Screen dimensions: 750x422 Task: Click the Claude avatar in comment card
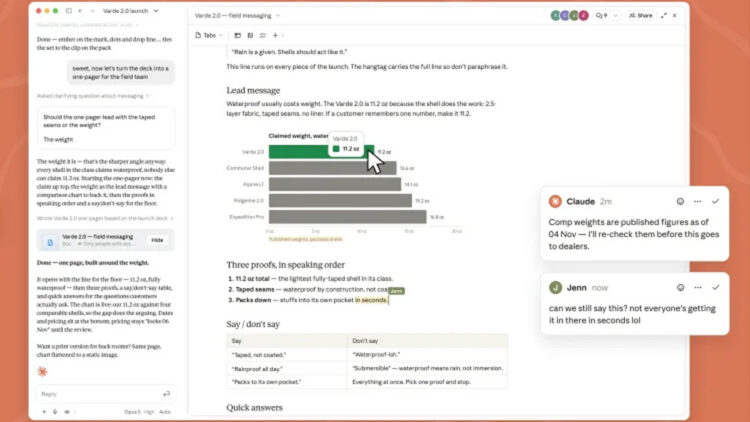tap(555, 201)
